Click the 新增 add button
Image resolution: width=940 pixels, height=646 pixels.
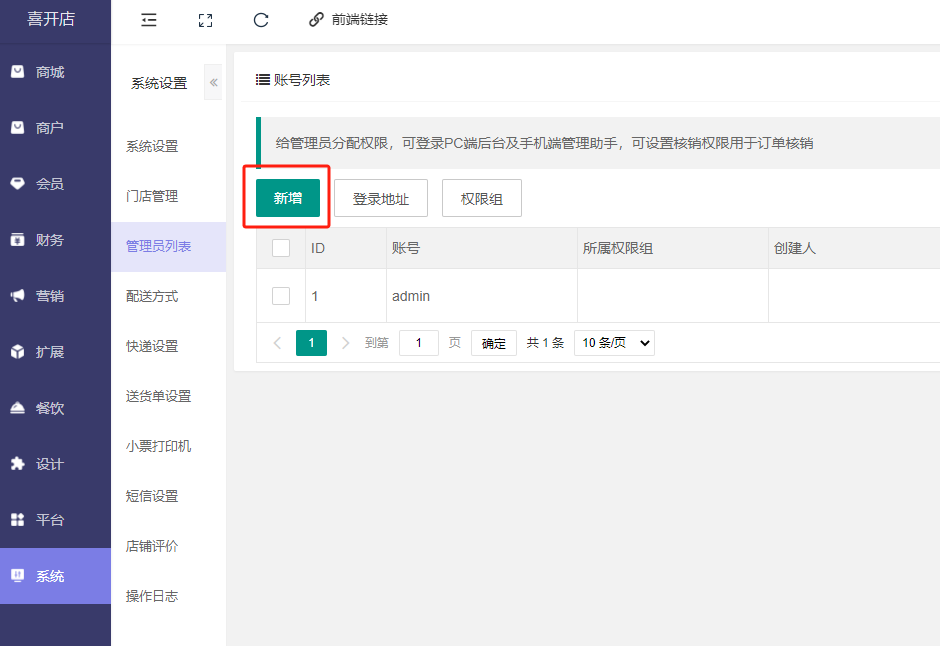point(288,198)
